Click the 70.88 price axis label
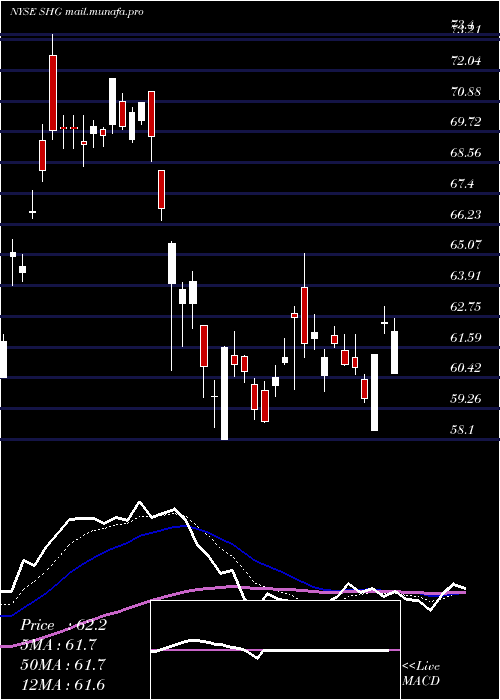This screenshot has height=700, width=500. tap(466, 92)
